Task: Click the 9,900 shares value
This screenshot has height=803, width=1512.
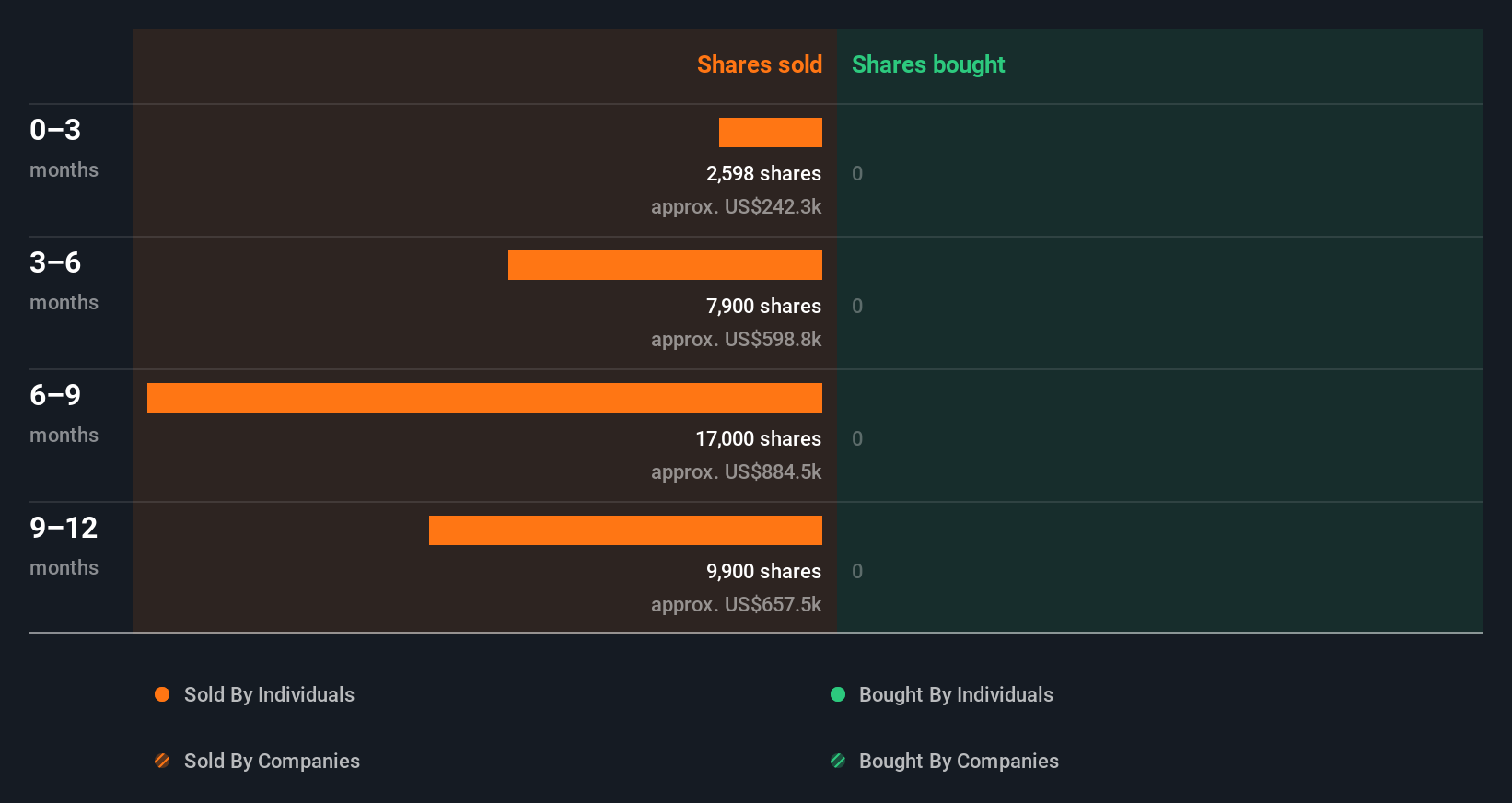Action: 763,571
